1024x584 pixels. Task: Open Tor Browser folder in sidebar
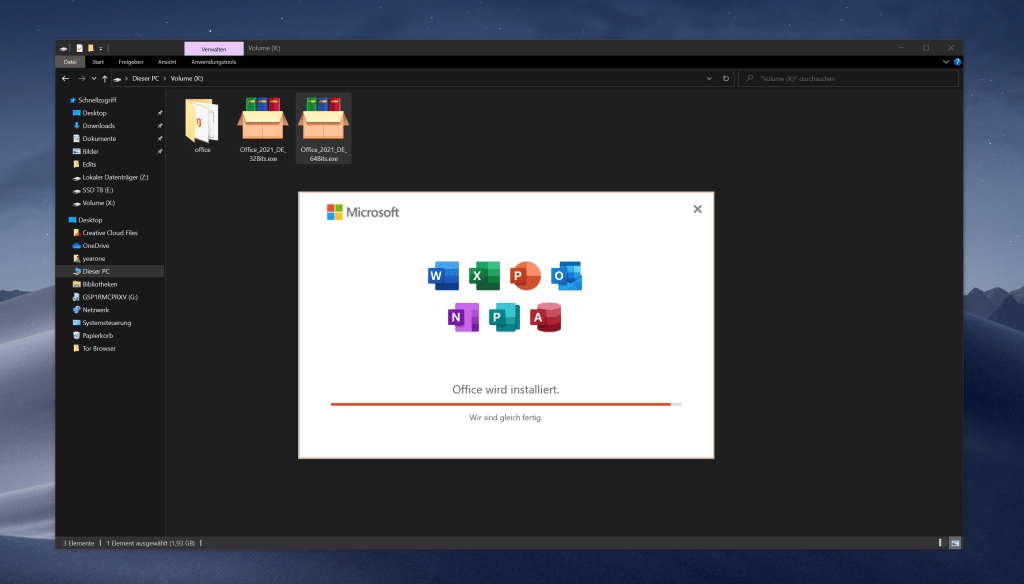[99, 348]
